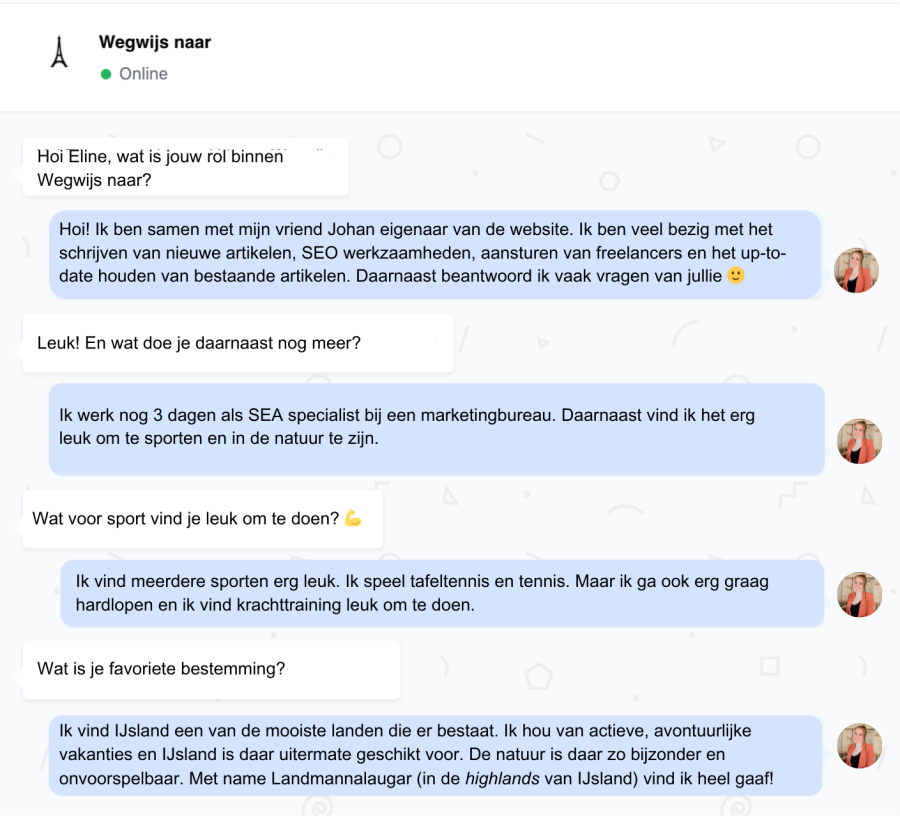The image size is (900, 822).
Task: Click the reply about SEA specialist work
Action: point(437,429)
